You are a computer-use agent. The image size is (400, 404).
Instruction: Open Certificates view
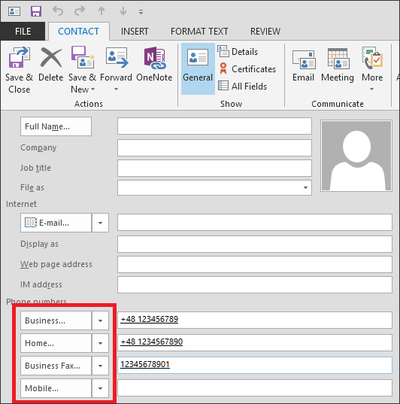click(x=247, y=69)
